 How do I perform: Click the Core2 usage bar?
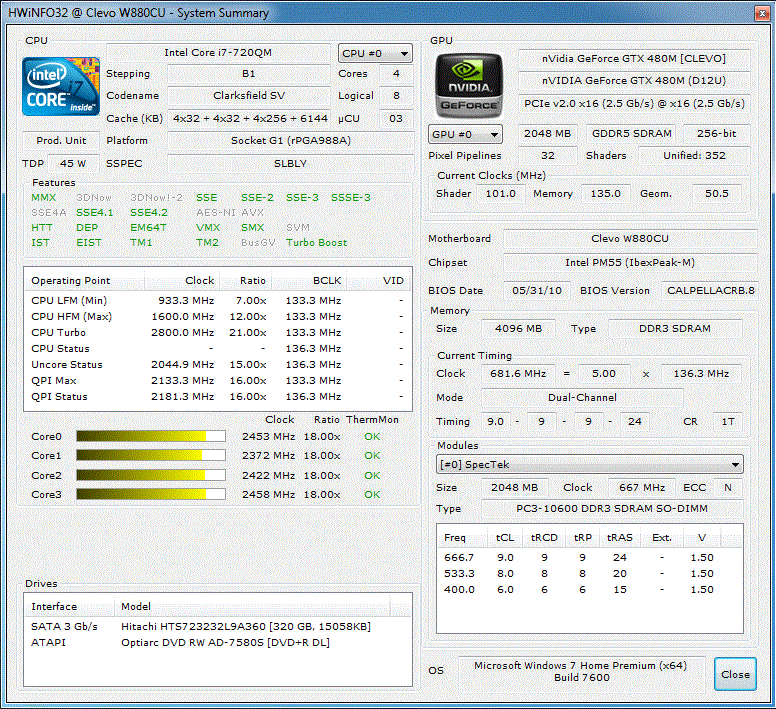coord(151,475)
